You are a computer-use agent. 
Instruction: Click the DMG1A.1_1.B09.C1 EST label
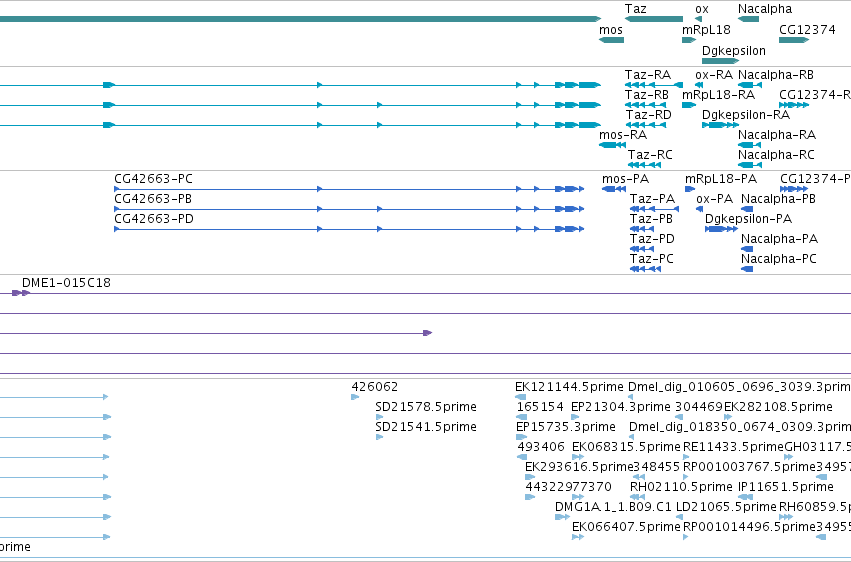click(x=613, y=507)
